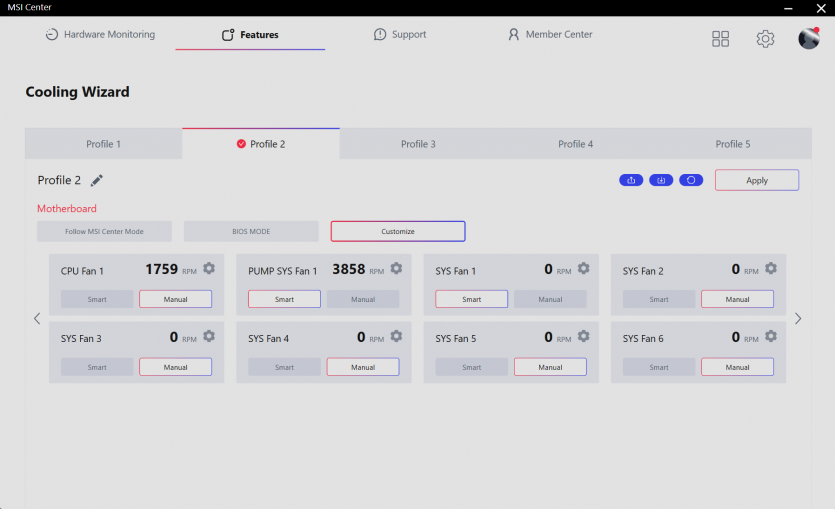The width and height of the screenshot is (835, 509).
Task: Click the import profile icon
Action: (x=661, y=180)
